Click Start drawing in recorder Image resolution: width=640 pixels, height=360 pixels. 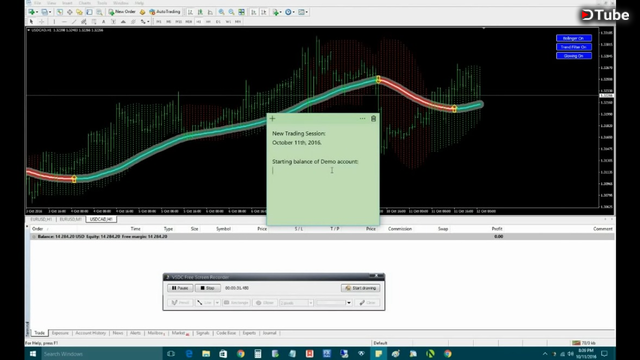tap(360, 288)
